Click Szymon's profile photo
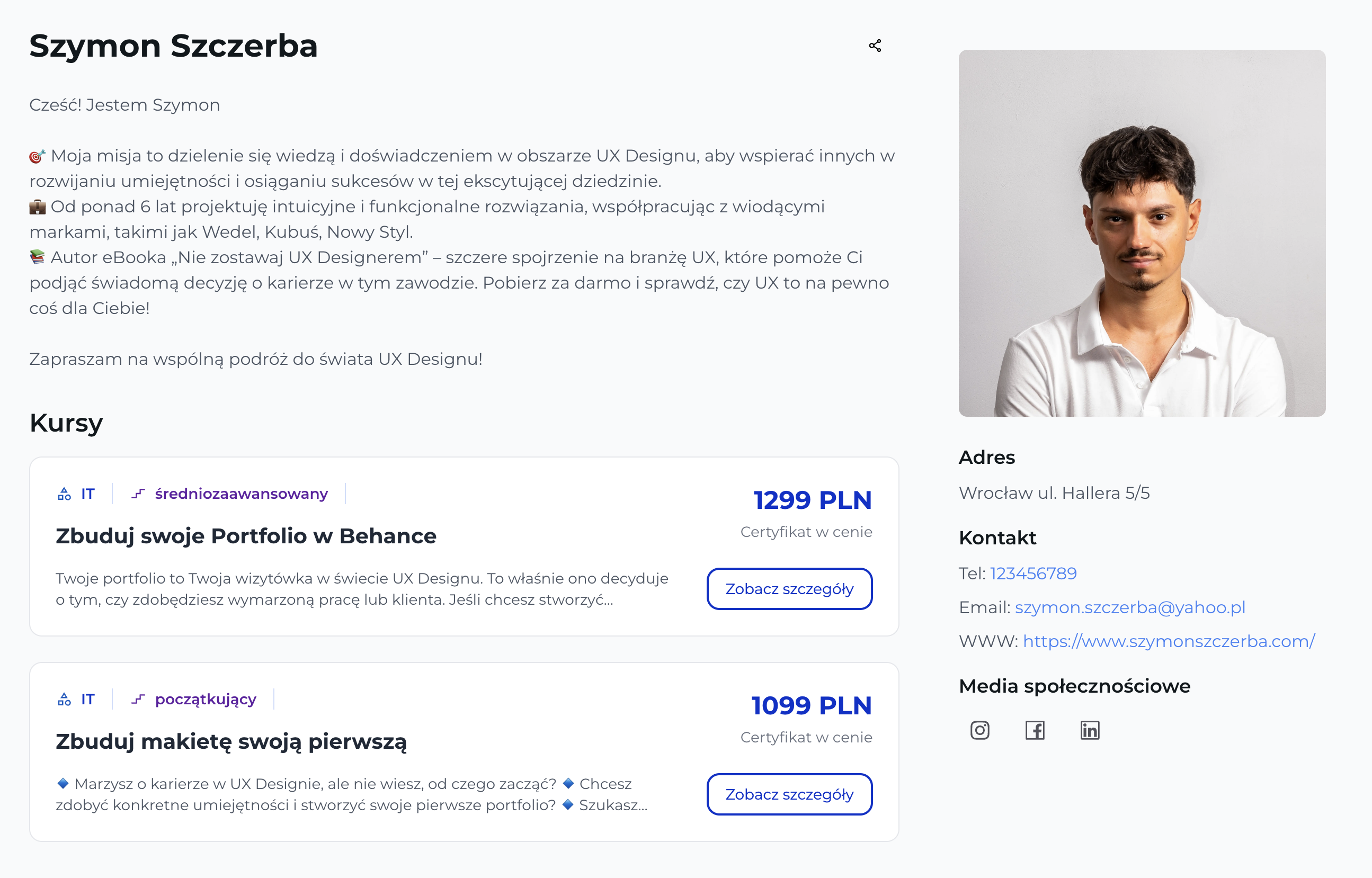 coord(1142,232)
